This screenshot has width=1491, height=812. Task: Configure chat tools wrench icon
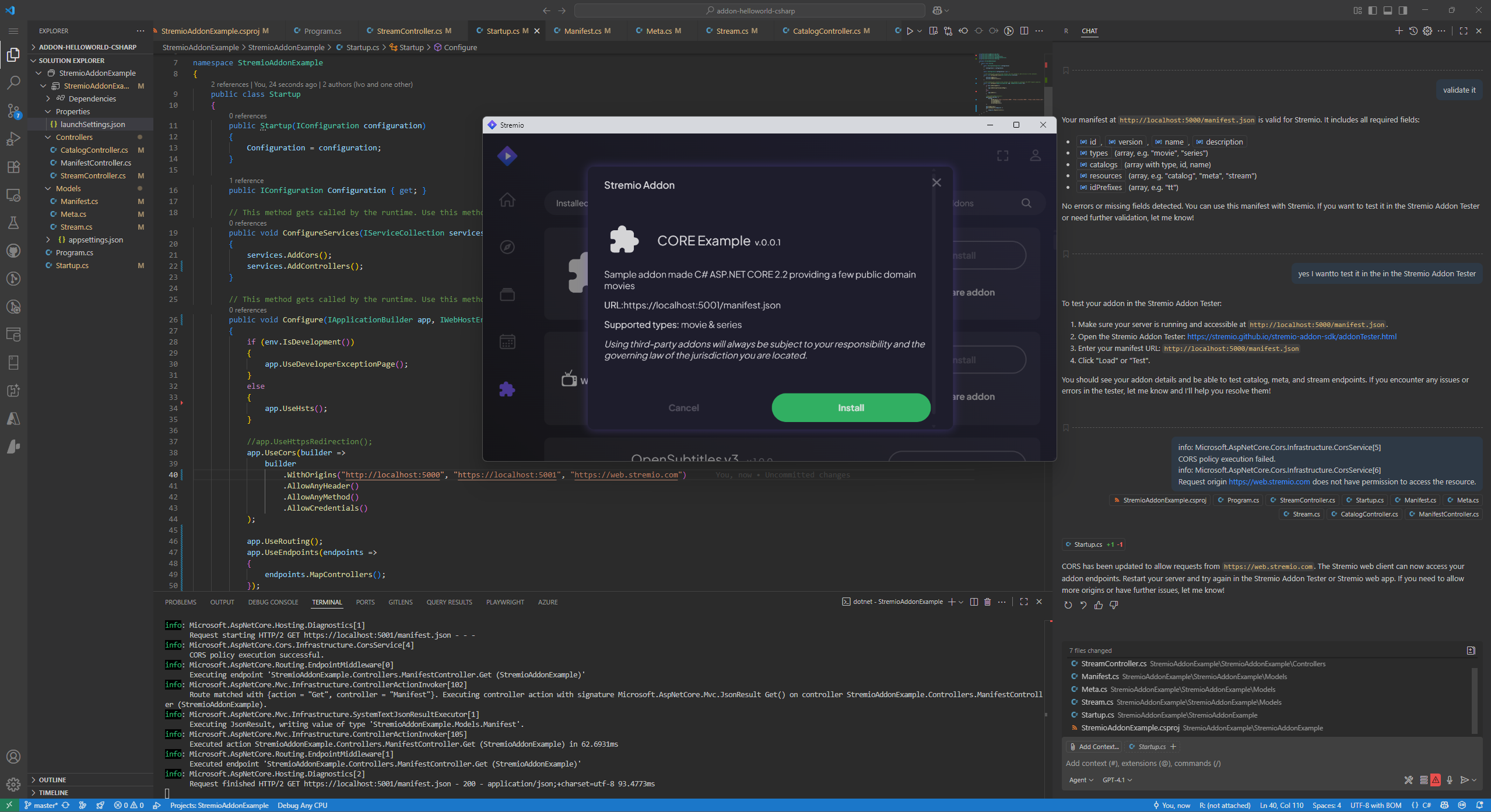coord(1409,779)
